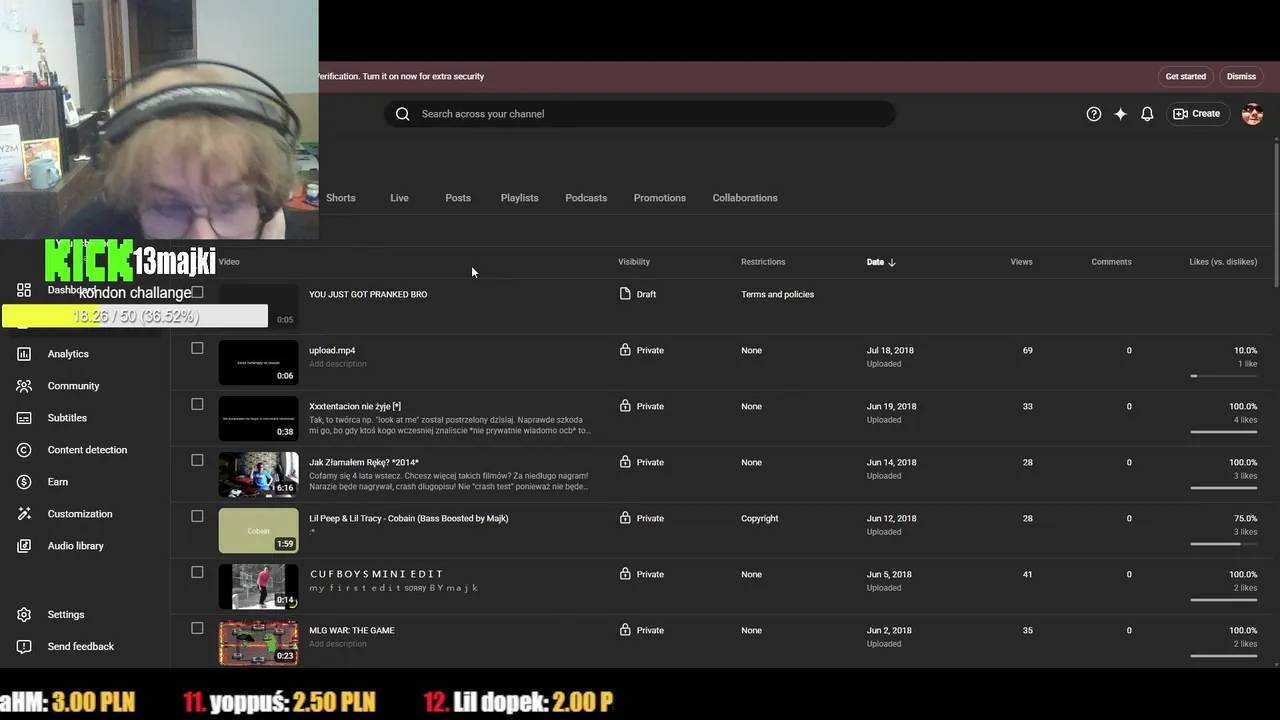Click the Xxxtentacion nie żyje video title

(355, 406)
